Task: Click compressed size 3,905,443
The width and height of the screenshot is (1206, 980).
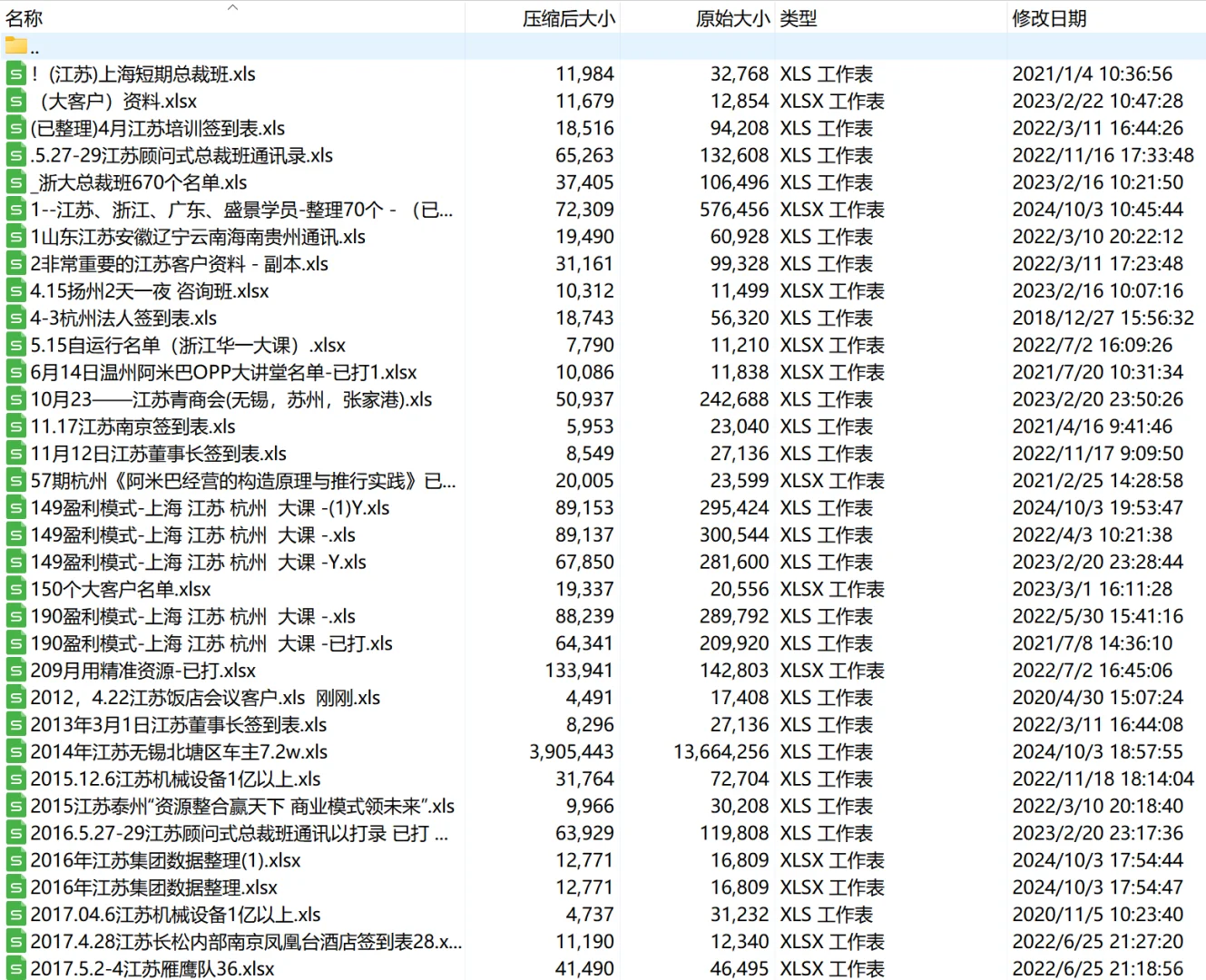Action: pyautogui.click(x=571, y=751)
